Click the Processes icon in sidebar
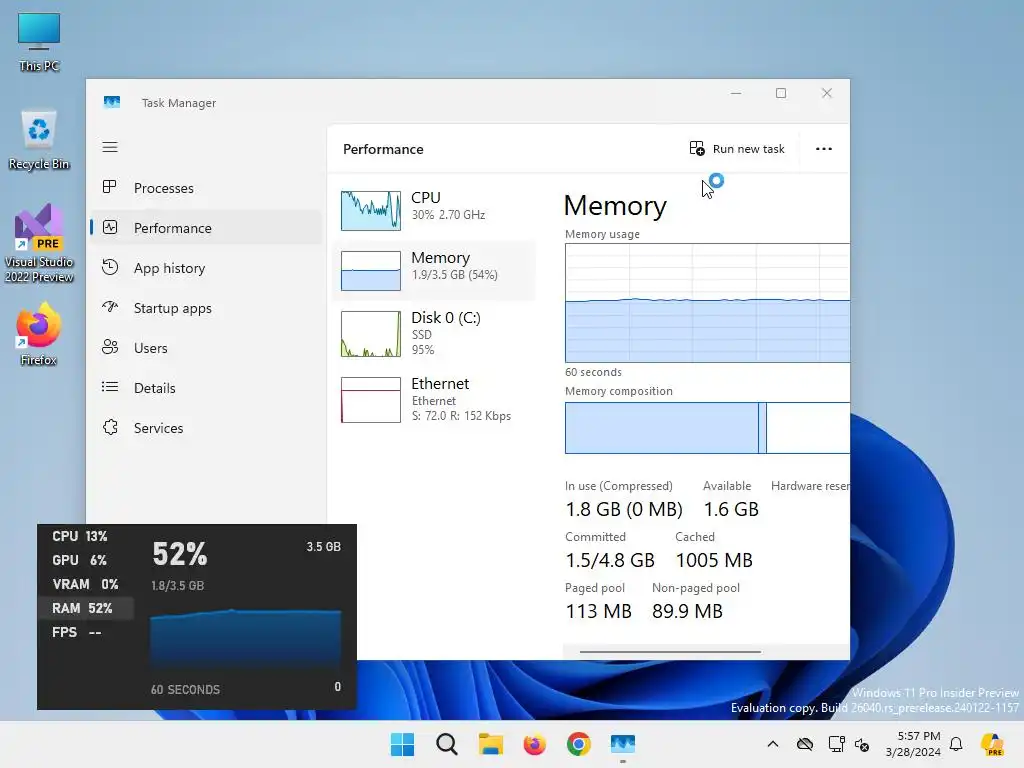Screen dimensions: 1024x768 coord(110,187)
